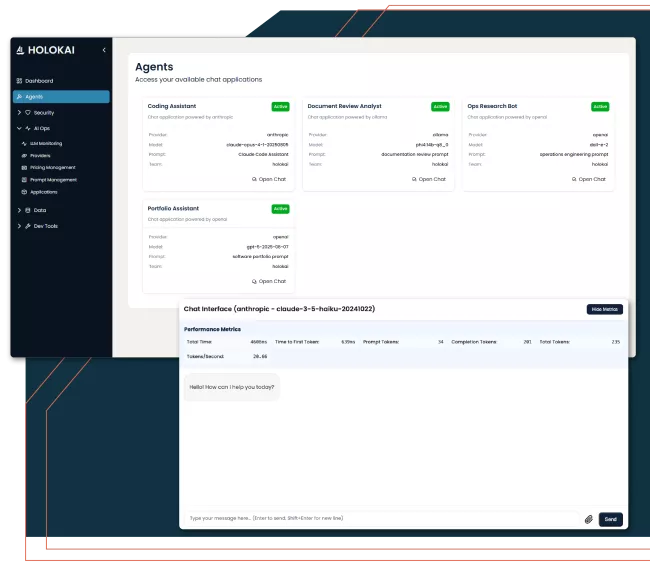The width and height of the screenshot is (650, 567).
Task: Click the HOLOKAI logo icon
Action: pos(22,50)
